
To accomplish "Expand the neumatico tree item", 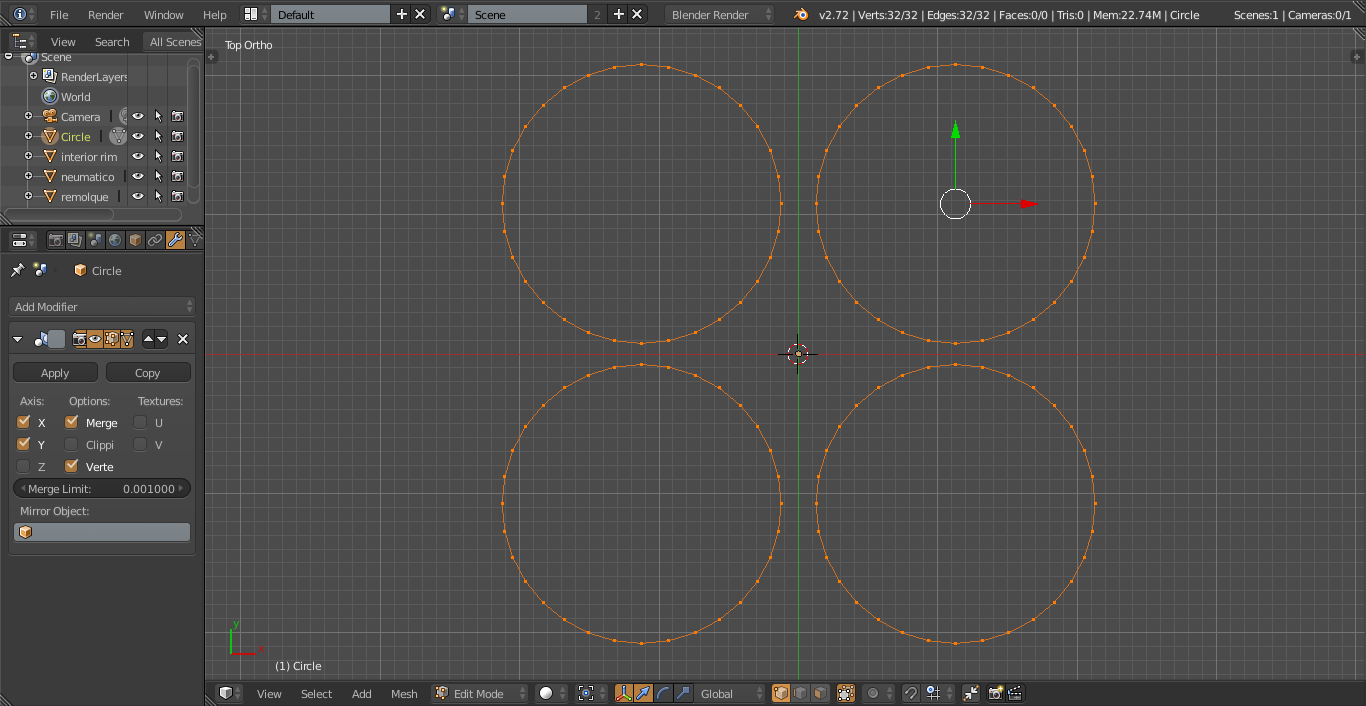I will pyautogui.click(x=29, y=176).
